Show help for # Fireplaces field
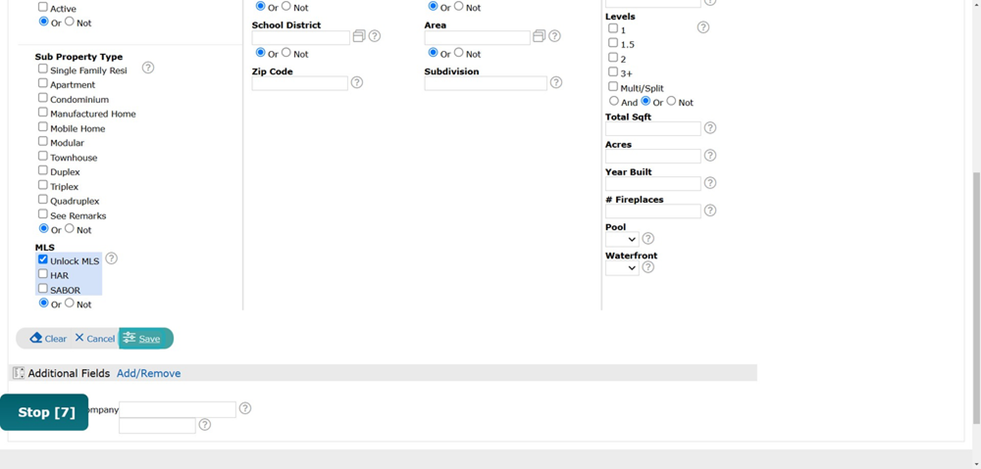The height and width of the screenshot is (469, 981). pyautogui.click(x=710, y=210)
